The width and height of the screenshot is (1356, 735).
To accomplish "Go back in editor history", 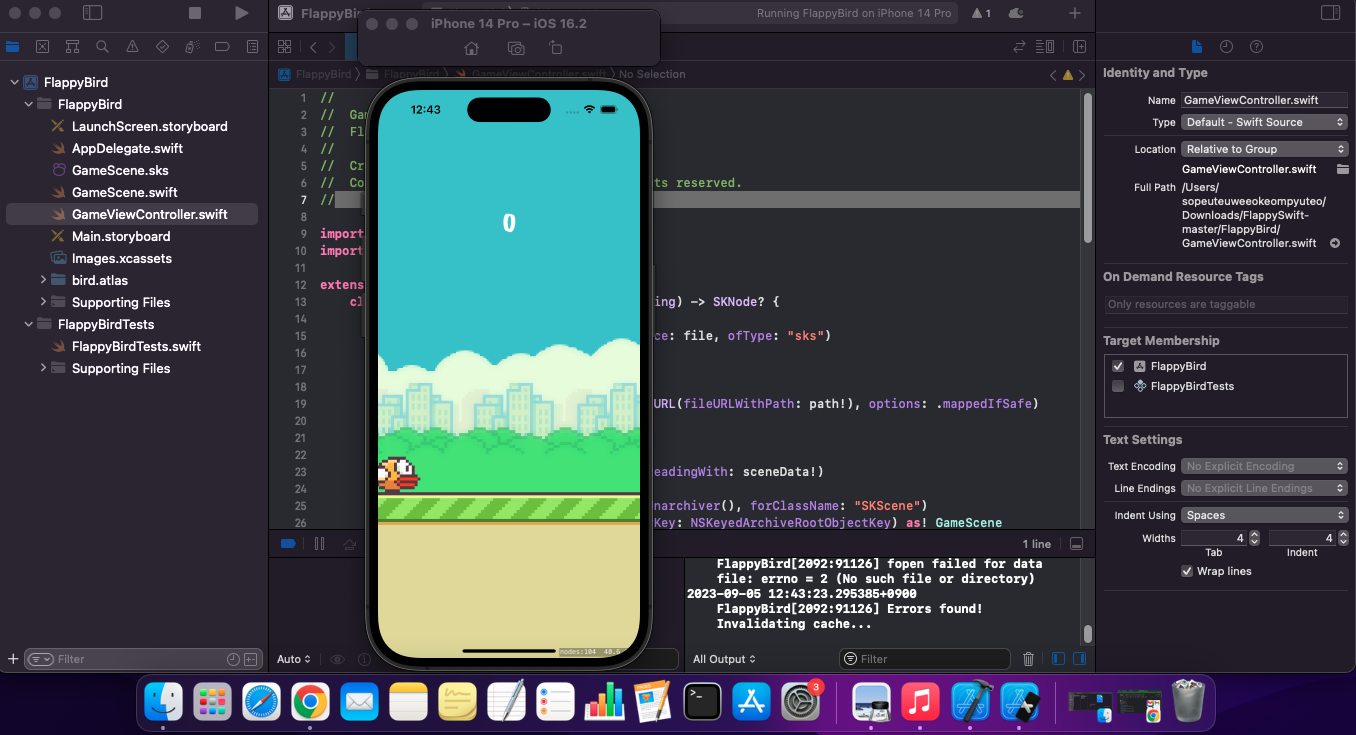I will [313, 46].
